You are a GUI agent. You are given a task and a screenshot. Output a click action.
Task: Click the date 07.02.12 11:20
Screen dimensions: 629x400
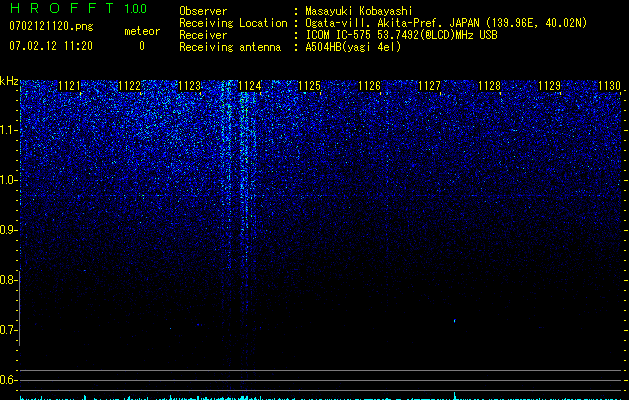pyautogui.click(x=51, y=46)
